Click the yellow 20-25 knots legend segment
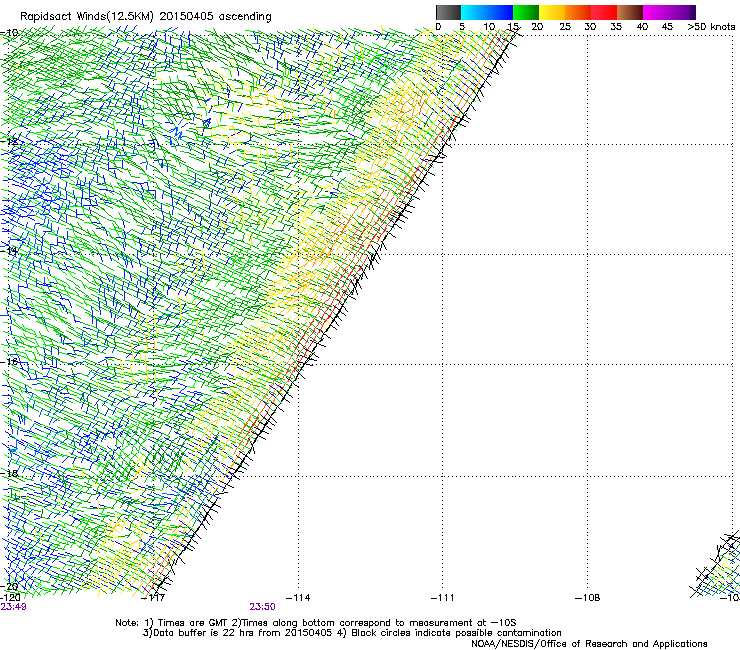The width and height of the screenshot is (740, 650). click(x=552, y=12)
